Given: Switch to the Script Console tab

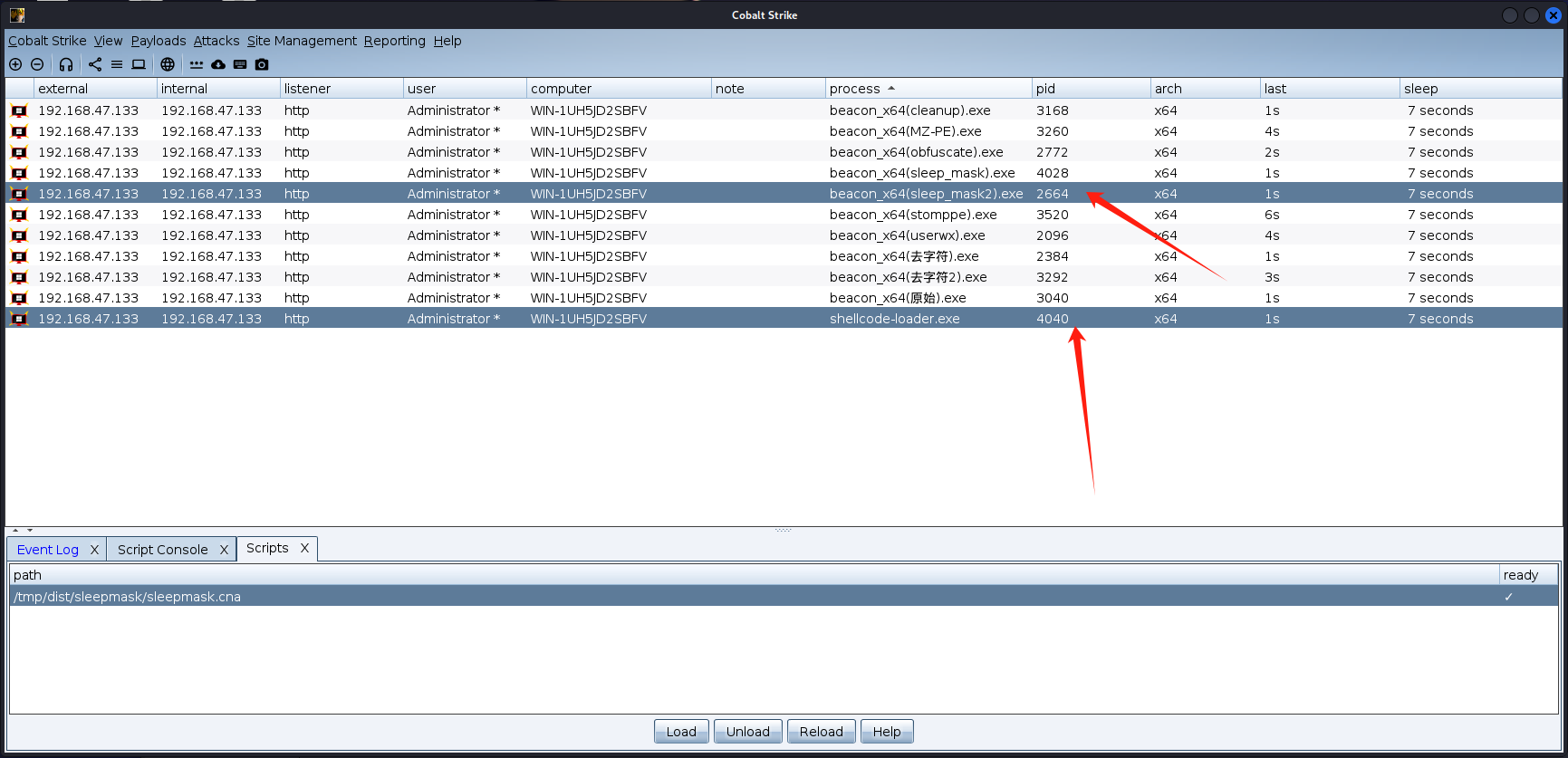Looking at the screenshot, I should pos(163,550).
